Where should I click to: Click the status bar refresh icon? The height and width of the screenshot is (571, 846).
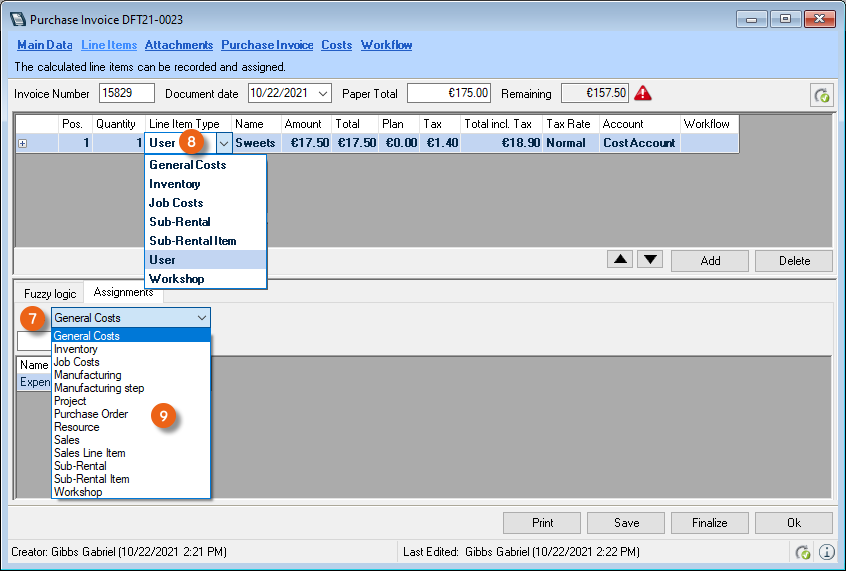pos(803,552)
